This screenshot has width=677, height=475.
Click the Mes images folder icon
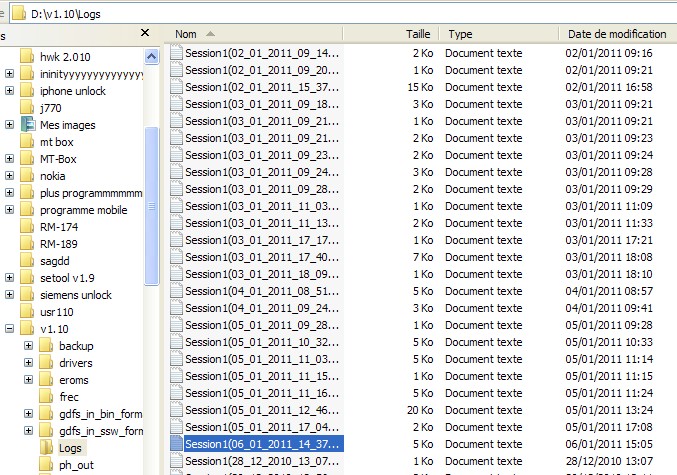pos(28,125)
